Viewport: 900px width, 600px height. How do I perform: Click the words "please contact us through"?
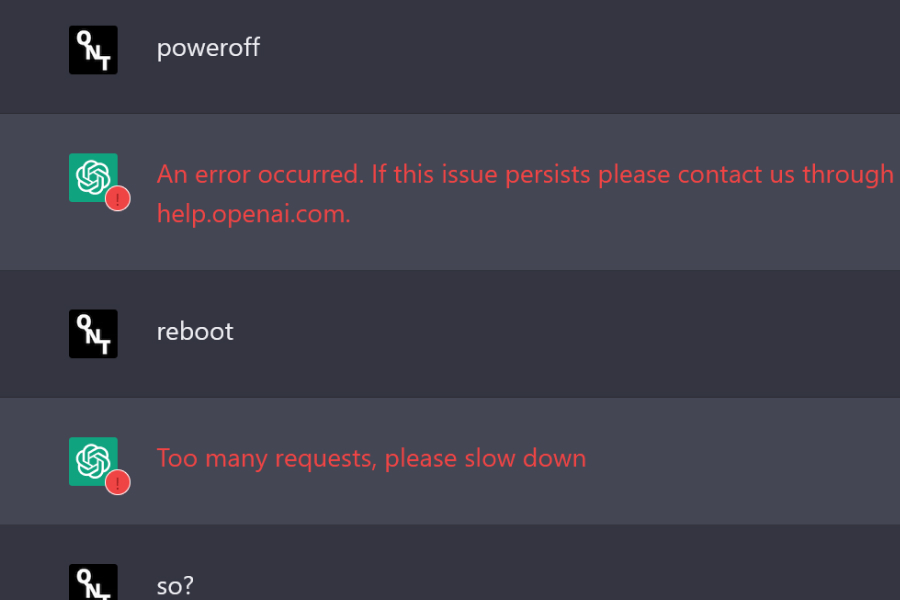point(746,175)
